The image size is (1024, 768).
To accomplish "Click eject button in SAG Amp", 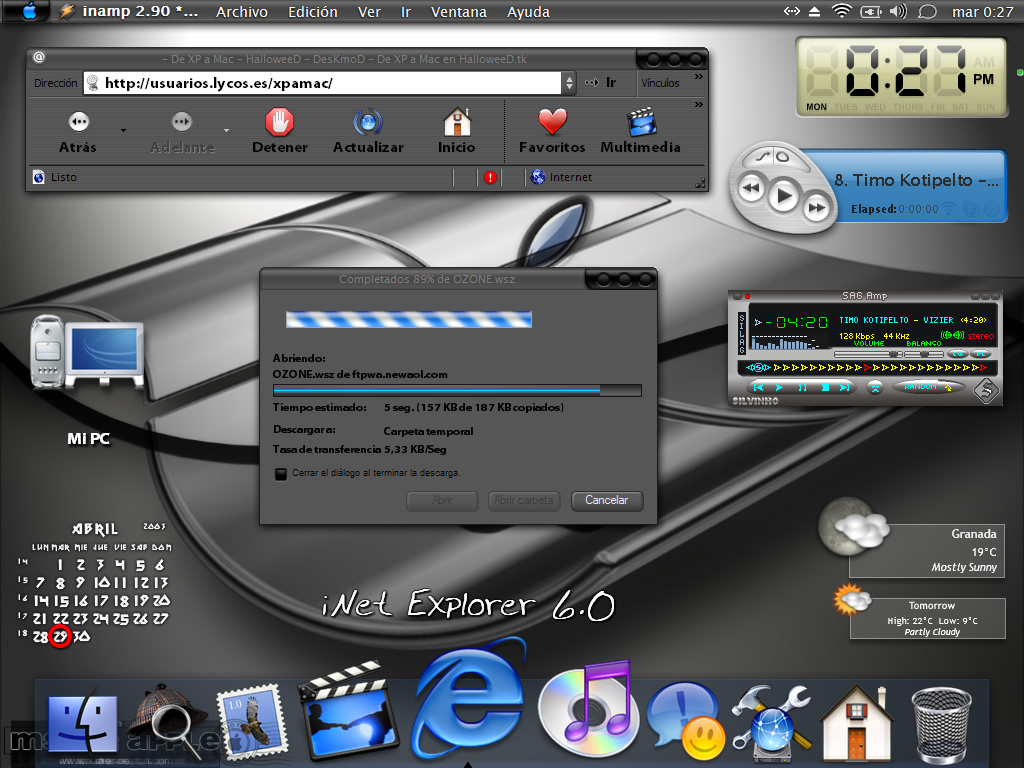I will click(x=875, y=388).
